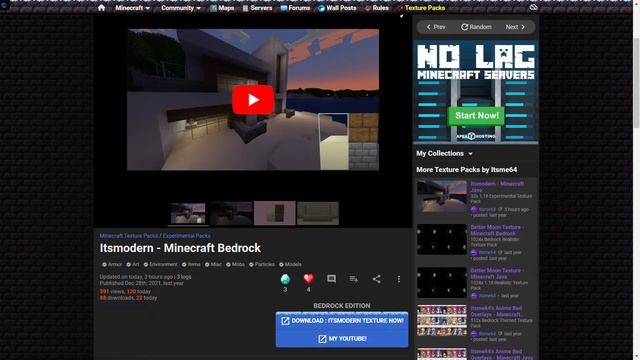Screen dimensions: 640x360
Task: Add pack to collection icon
Action: click(x=354, y=279)
